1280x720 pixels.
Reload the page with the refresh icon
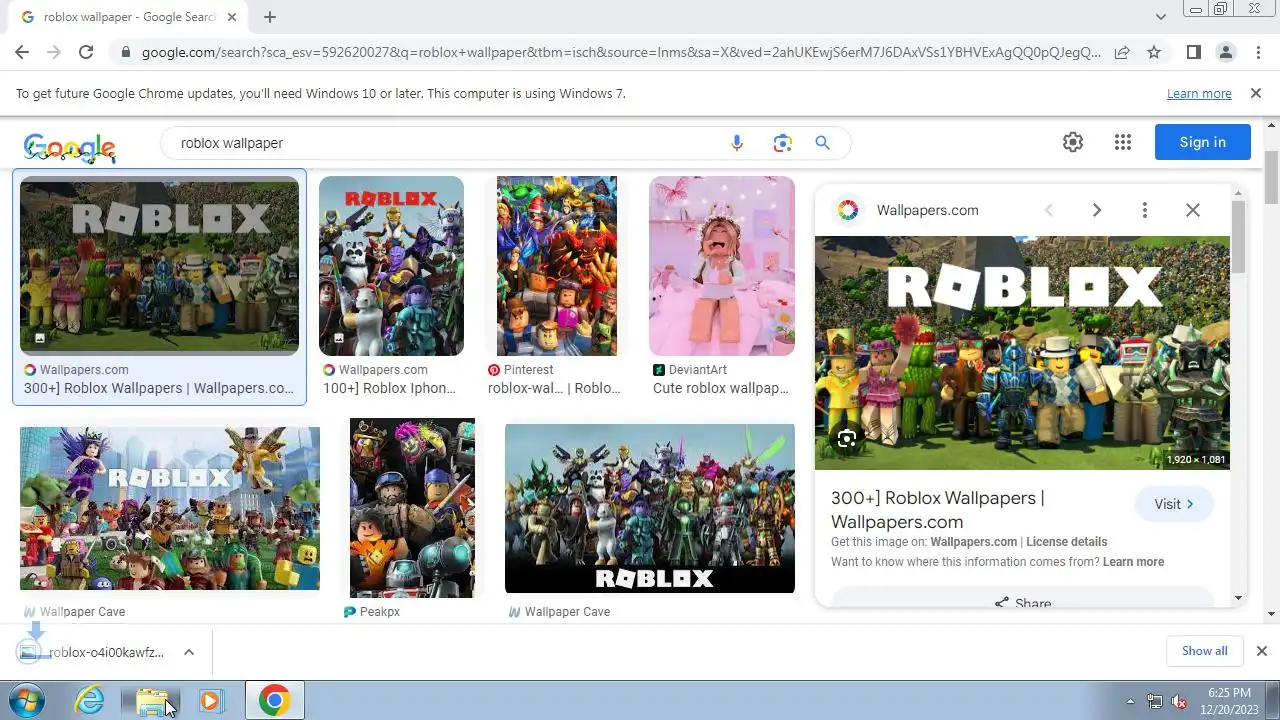pos(86,52)
